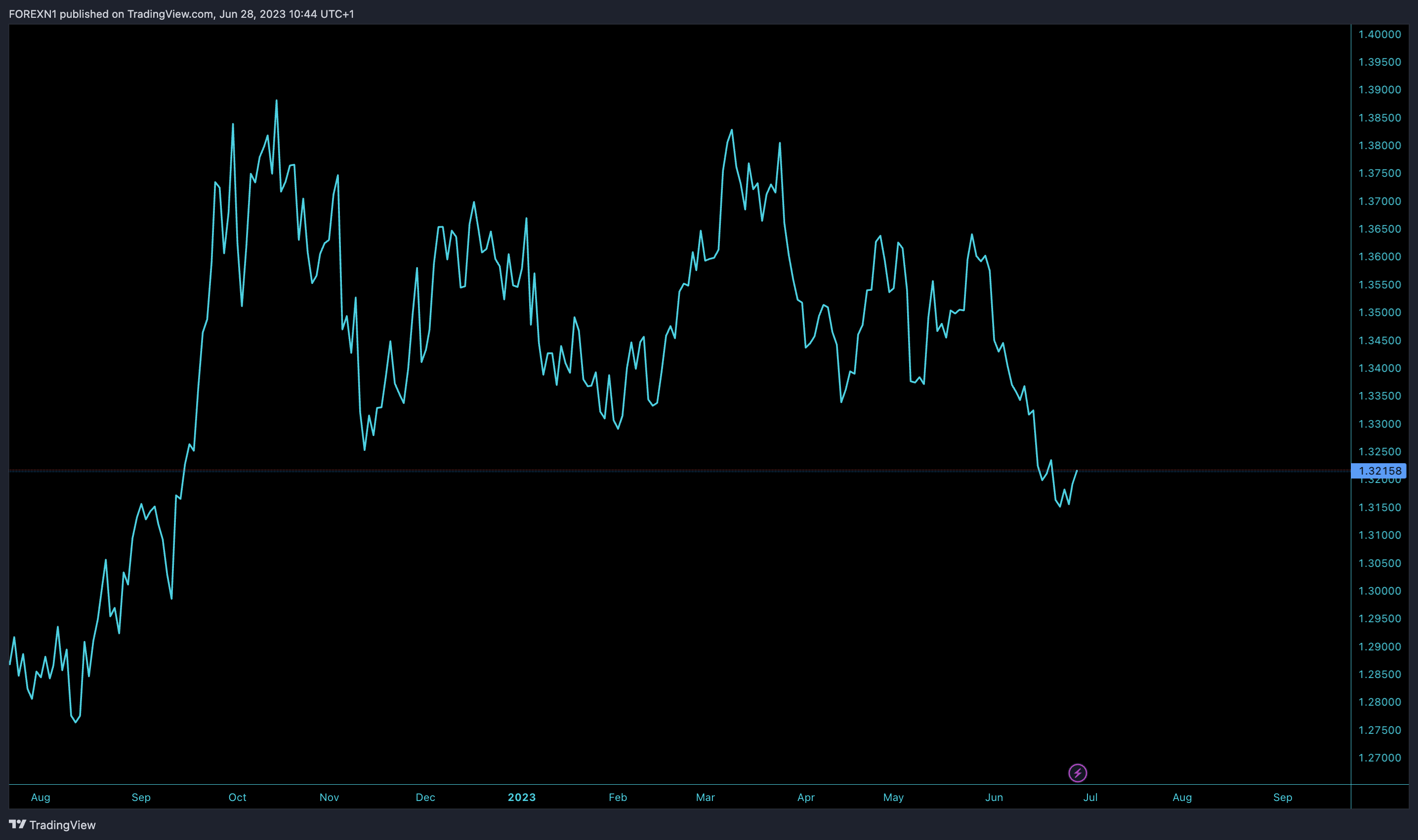Click the 1.36000 price axis label
This screenshot has height=840, width=1418.
1379,256
